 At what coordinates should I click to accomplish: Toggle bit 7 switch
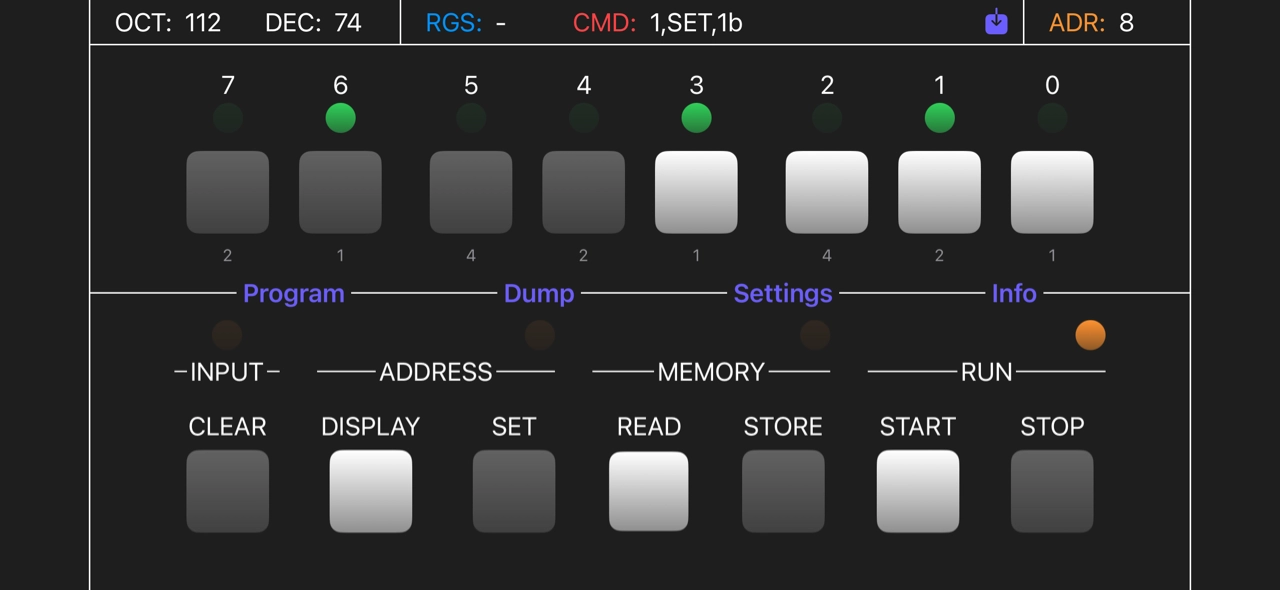coord(227,192)
